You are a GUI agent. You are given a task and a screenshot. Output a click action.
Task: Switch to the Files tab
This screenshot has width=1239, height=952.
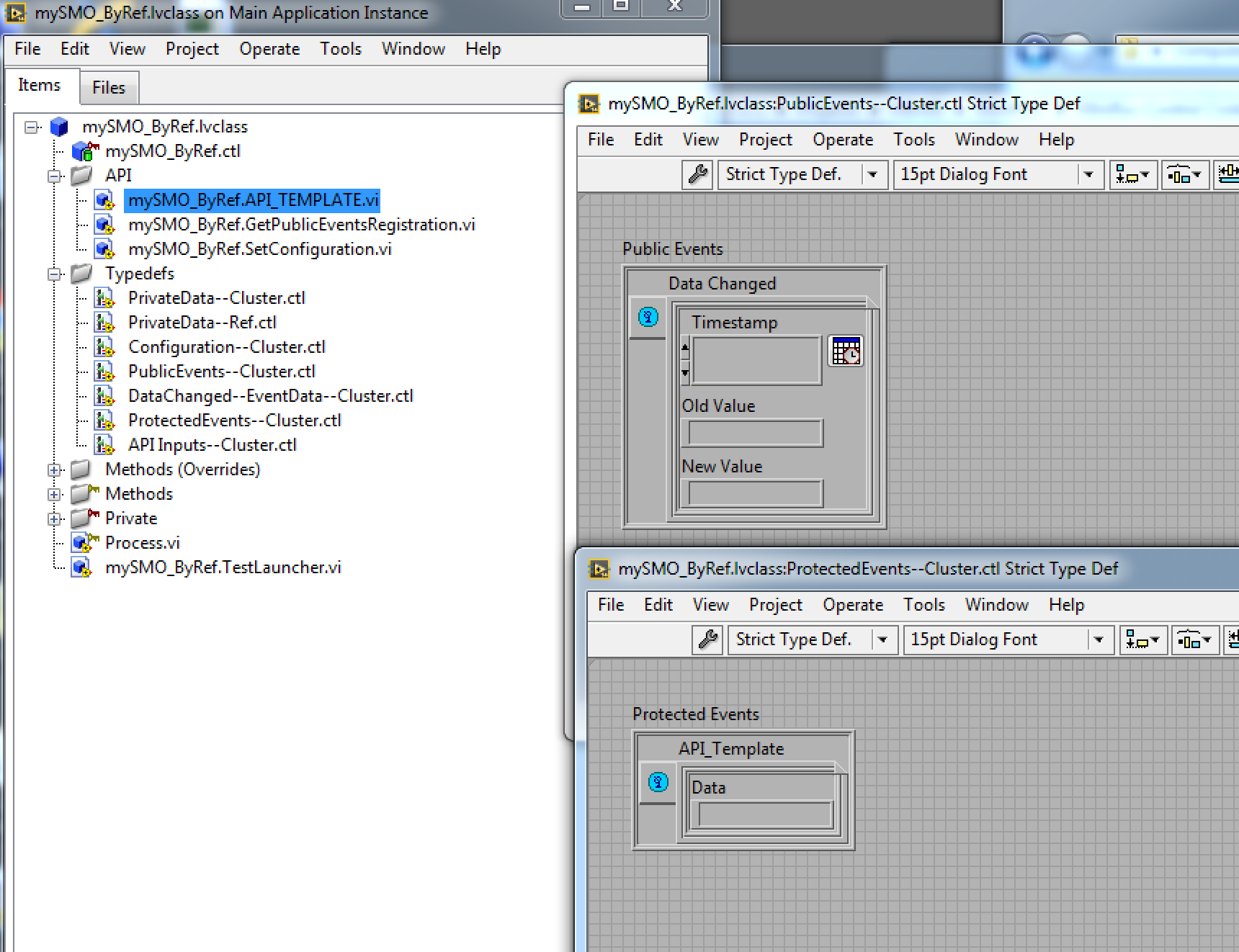[x=109, y=88]
